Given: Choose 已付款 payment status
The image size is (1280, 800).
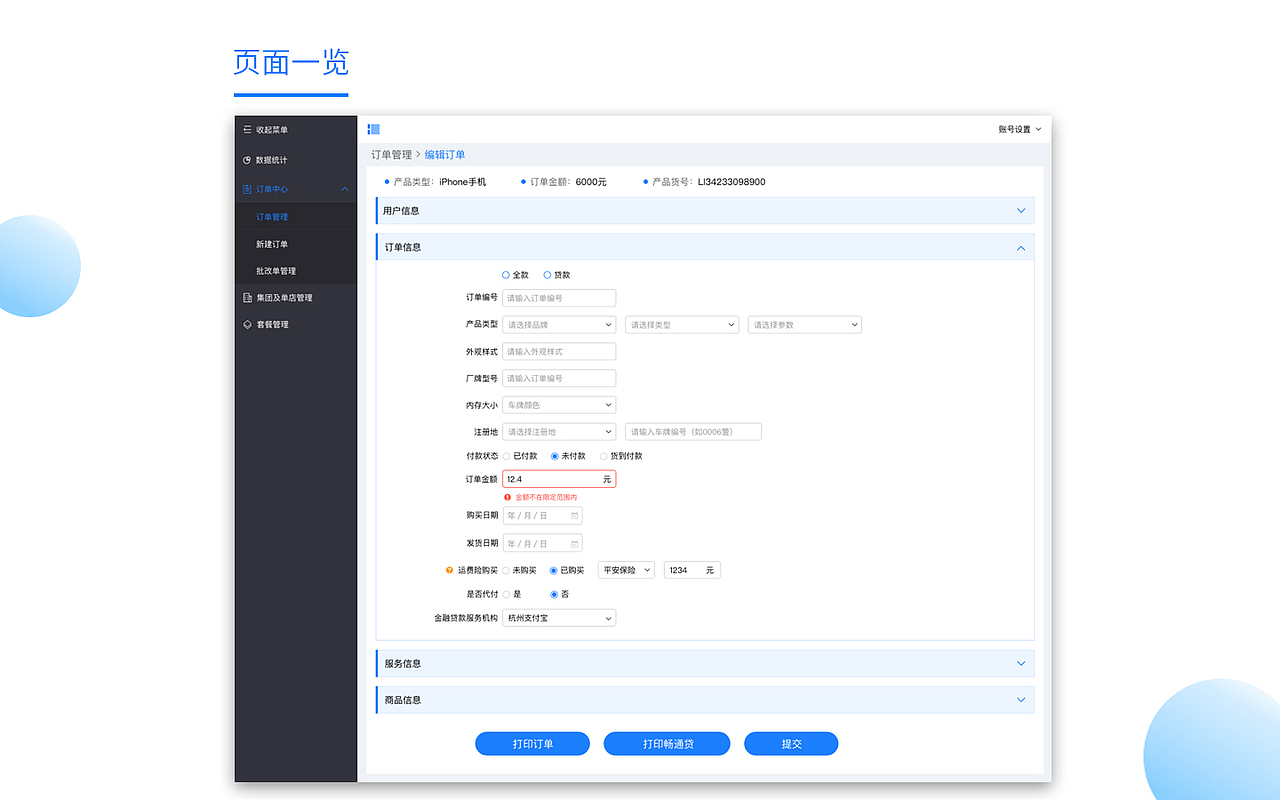Looking at the screenshot, I should pos(506,456).
